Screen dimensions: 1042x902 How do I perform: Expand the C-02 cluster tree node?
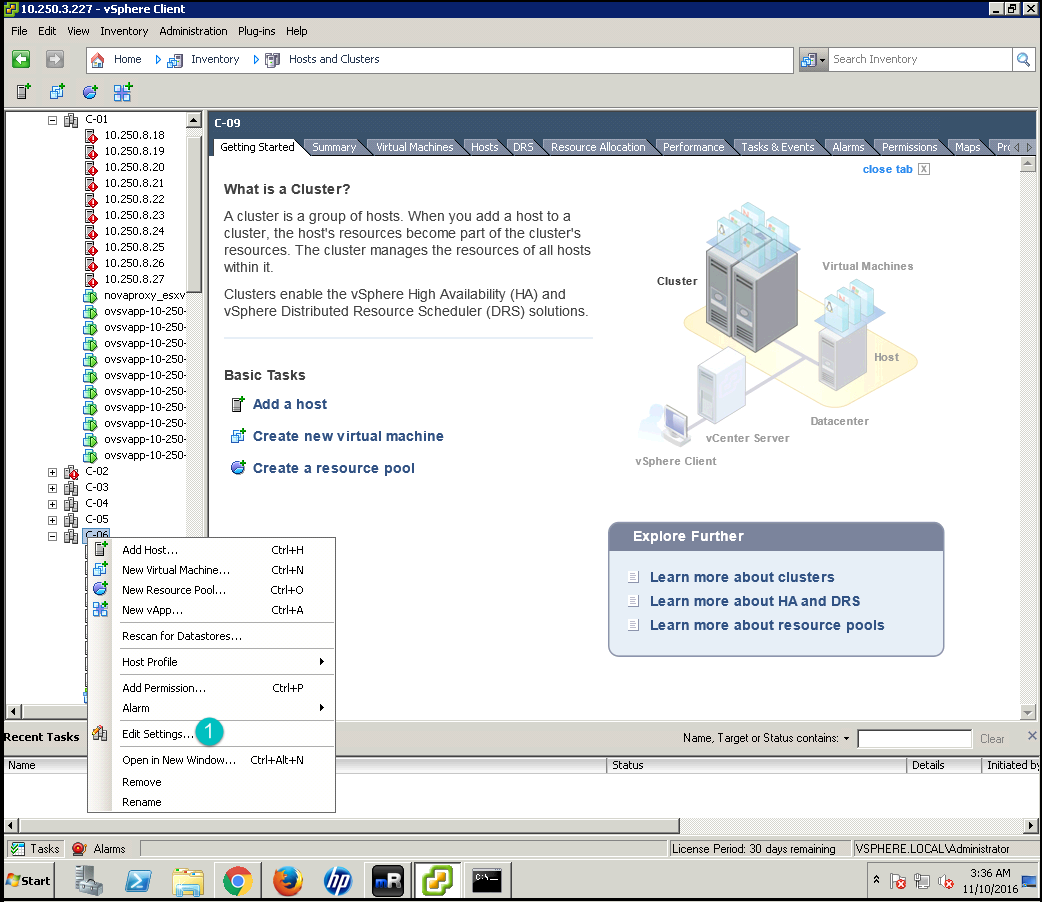(53, 472)
